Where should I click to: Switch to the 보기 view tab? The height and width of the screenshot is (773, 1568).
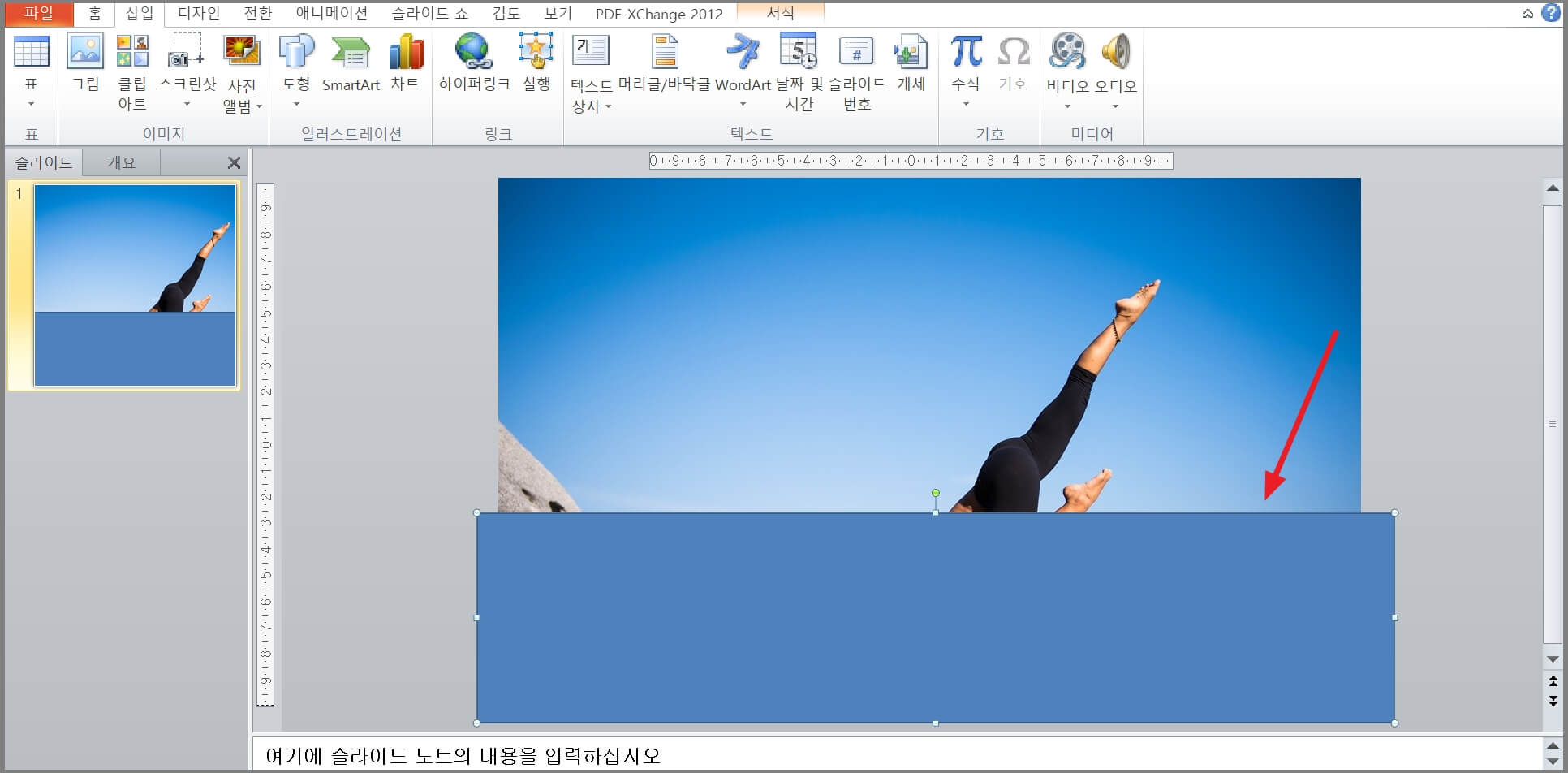point(558,13)
